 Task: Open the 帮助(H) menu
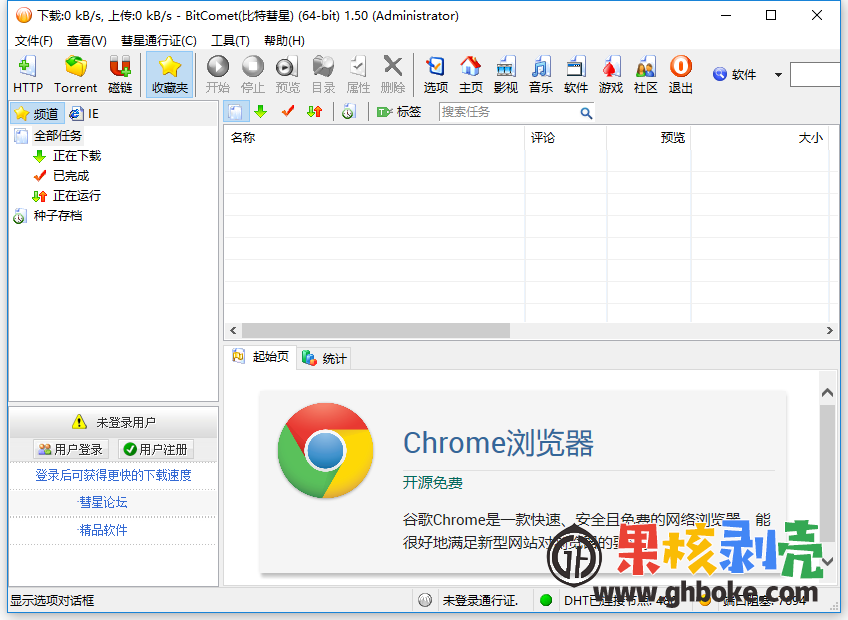pyautogui.click(x=284, y=41)
